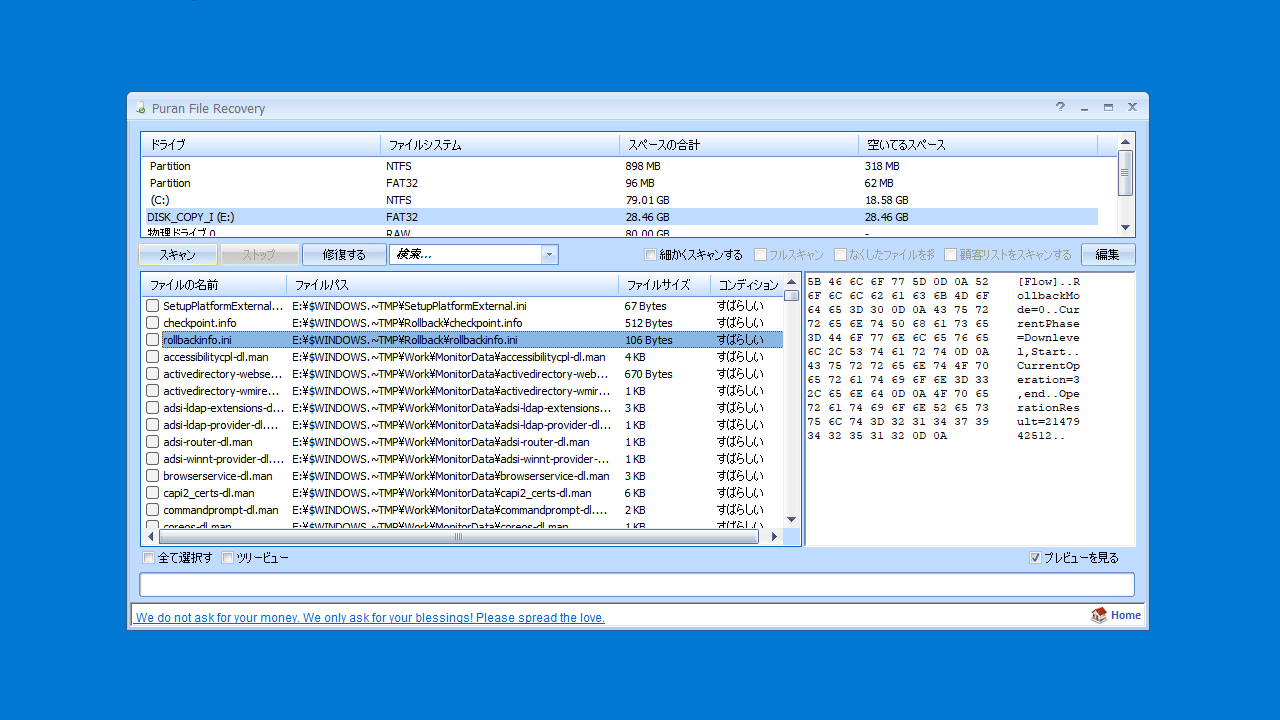Click the スキャン button
This screenshot has height=720, width=1280.
(x=177, y=254)
